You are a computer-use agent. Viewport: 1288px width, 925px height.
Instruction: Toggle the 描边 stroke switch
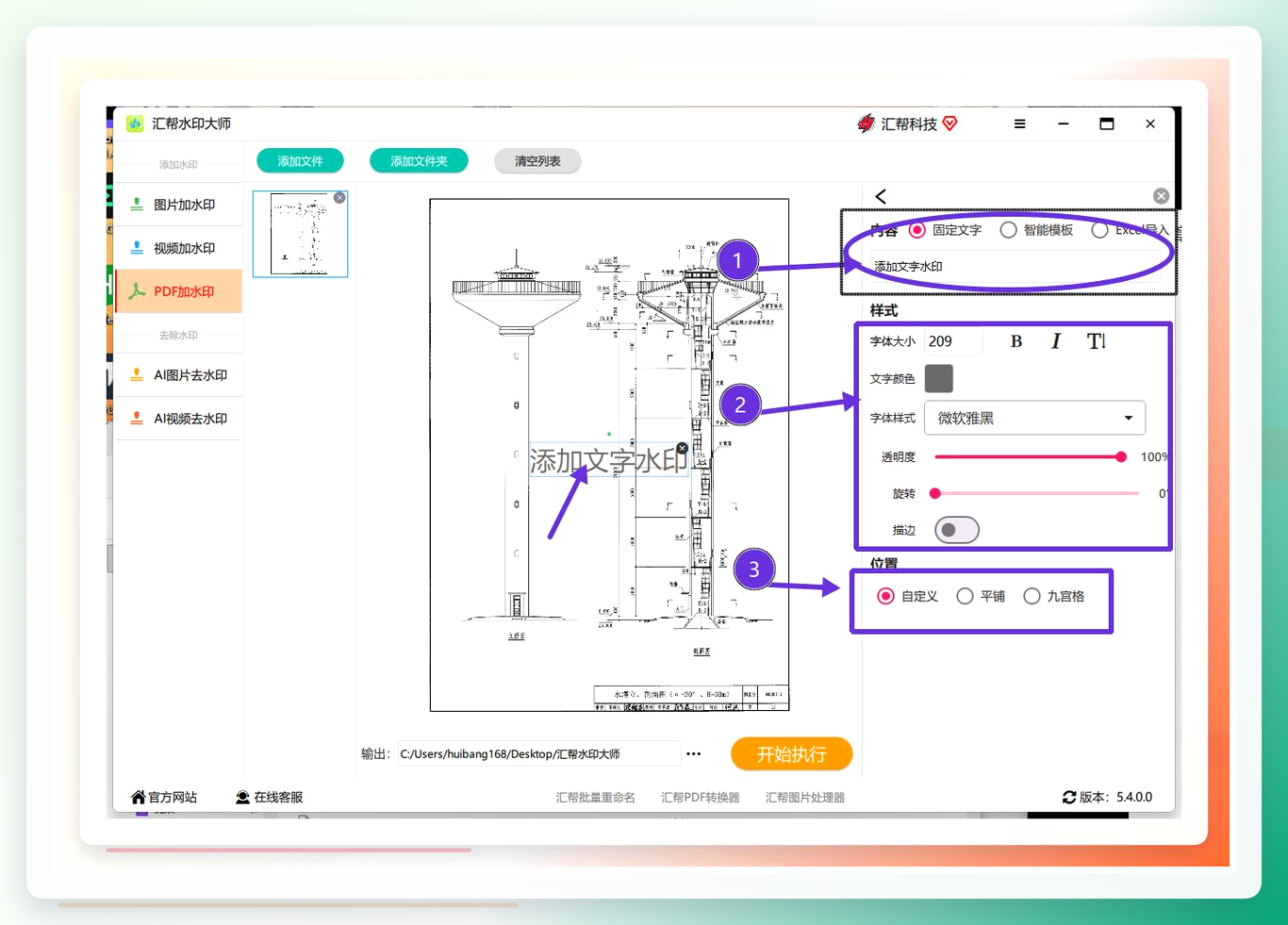click(x=957, y=530)
